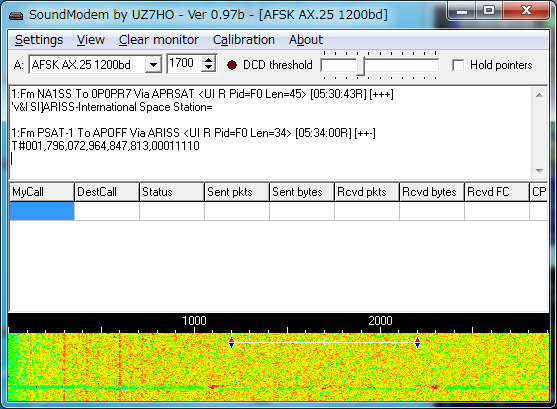Click left waterfall frequency pointer marker
The height and width of the screenshot is (409, 557).
tap(232, 343)
